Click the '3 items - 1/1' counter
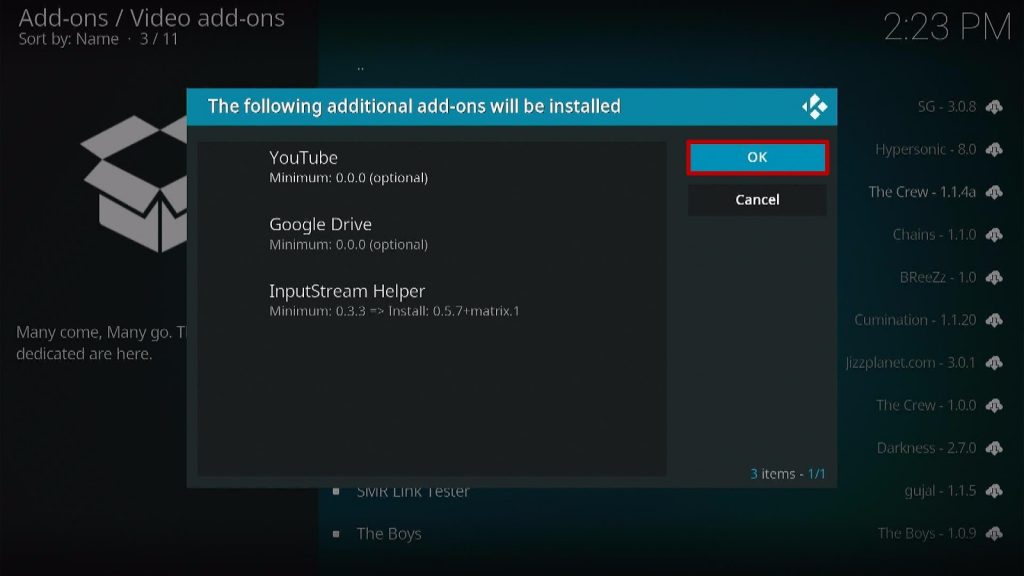 point(788,473)
